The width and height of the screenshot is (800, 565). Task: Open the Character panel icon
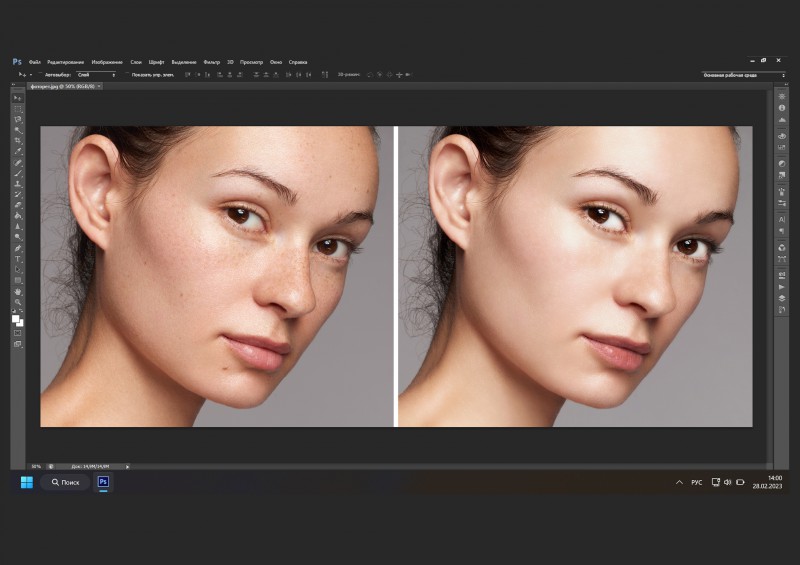coord(782,219)
